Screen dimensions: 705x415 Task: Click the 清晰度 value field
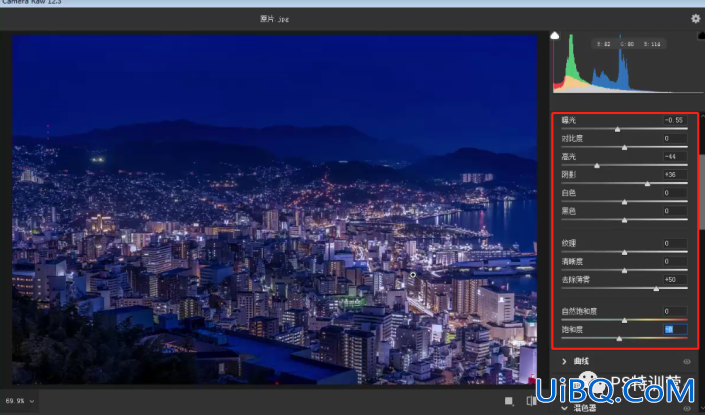(x=675, y=261)
